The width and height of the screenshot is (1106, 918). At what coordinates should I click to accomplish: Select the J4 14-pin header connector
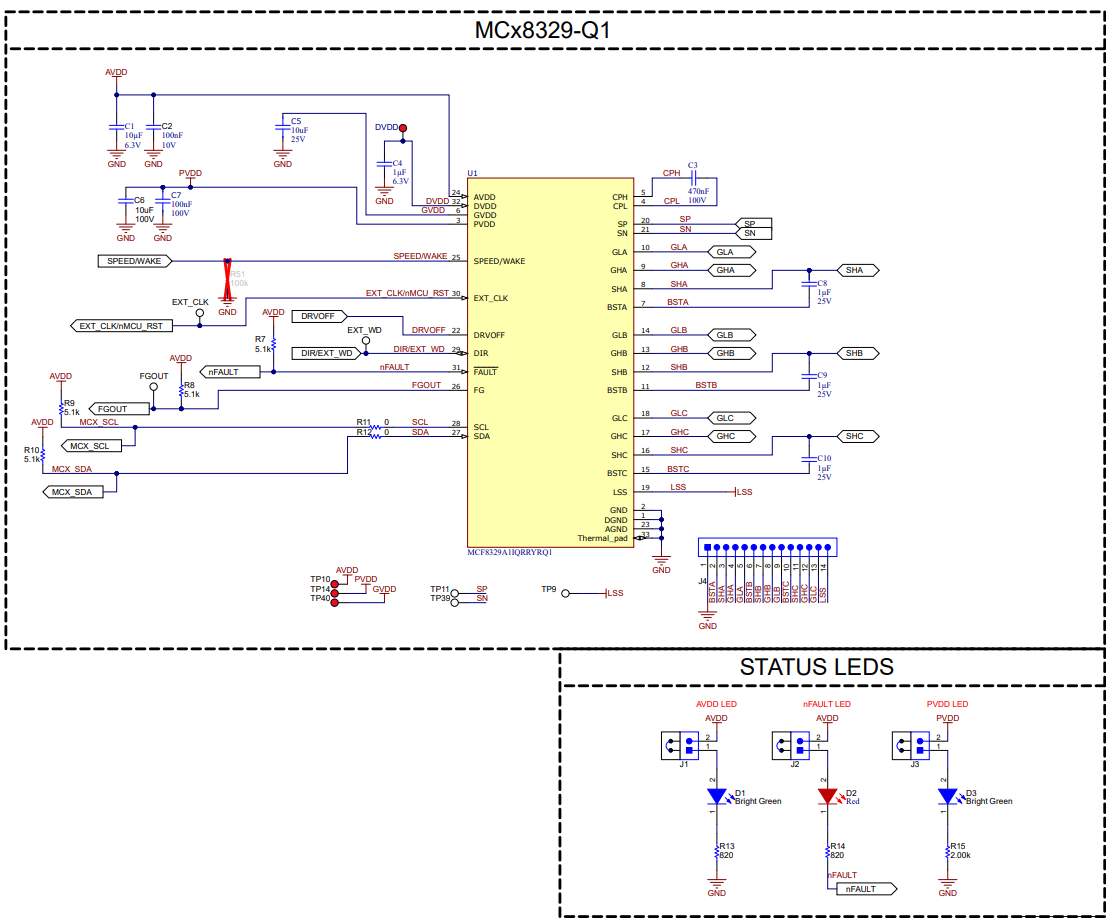768,548
